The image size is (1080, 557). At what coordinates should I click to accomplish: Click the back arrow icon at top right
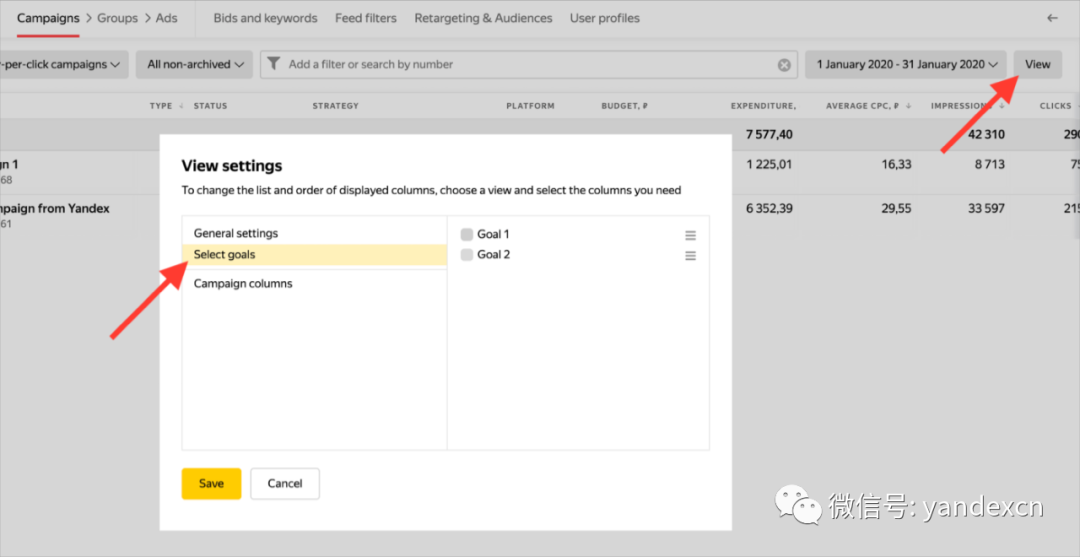point(1052,19)
